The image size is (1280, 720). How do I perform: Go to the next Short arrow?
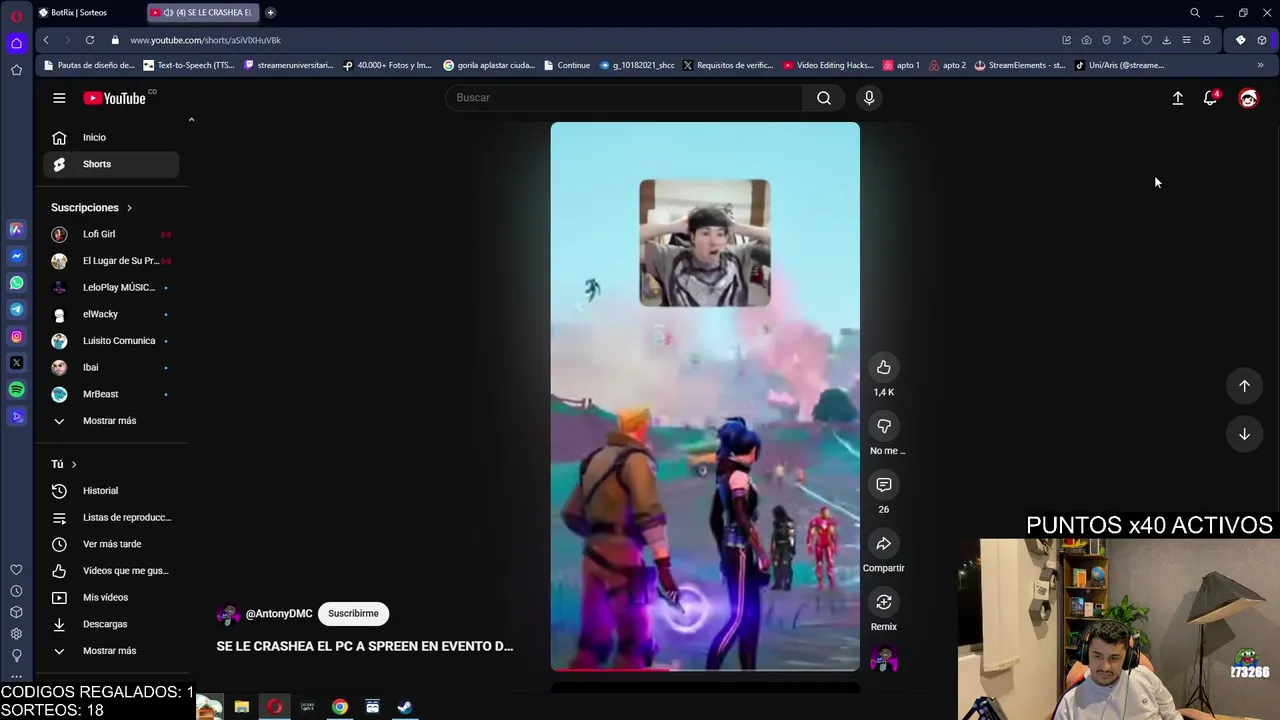[x=1244, y=434]
